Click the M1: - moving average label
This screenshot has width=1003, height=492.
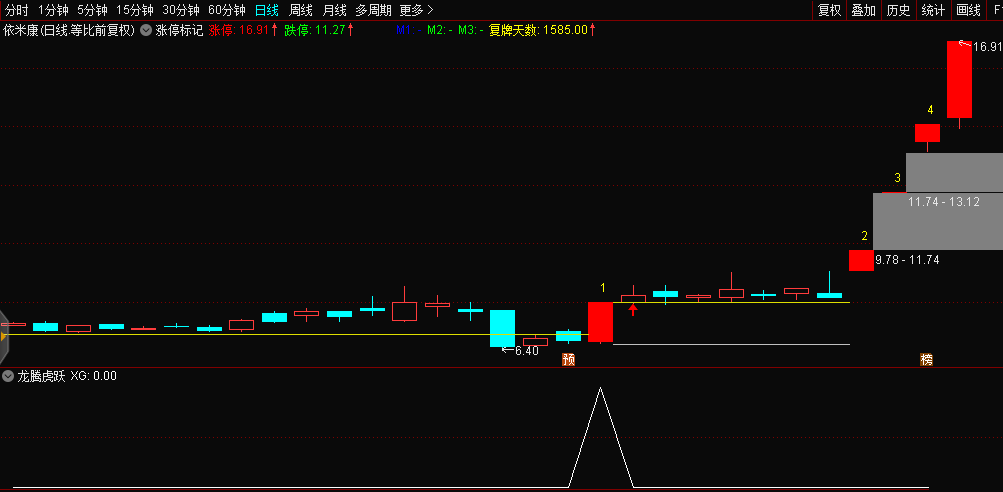408,29
